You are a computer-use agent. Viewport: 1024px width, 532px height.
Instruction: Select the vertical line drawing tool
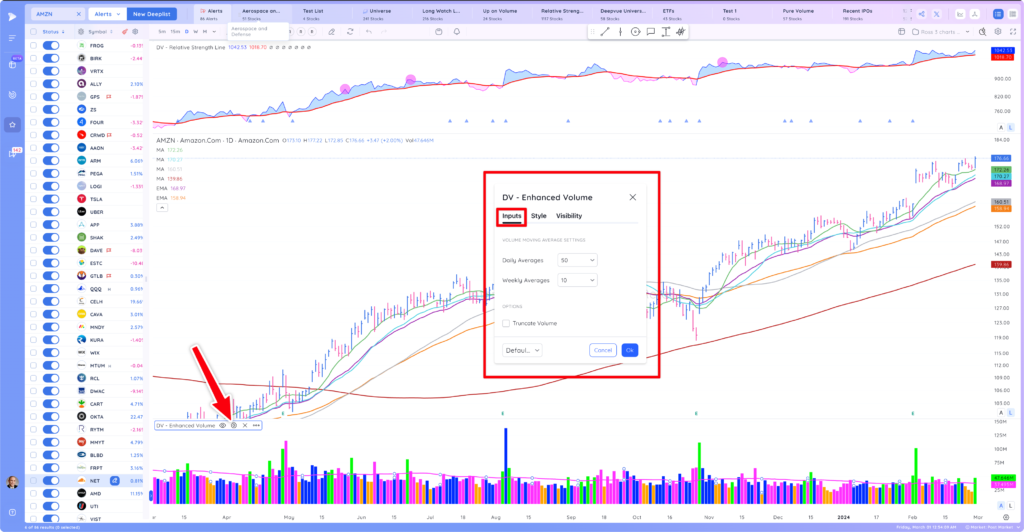[620, 31]
